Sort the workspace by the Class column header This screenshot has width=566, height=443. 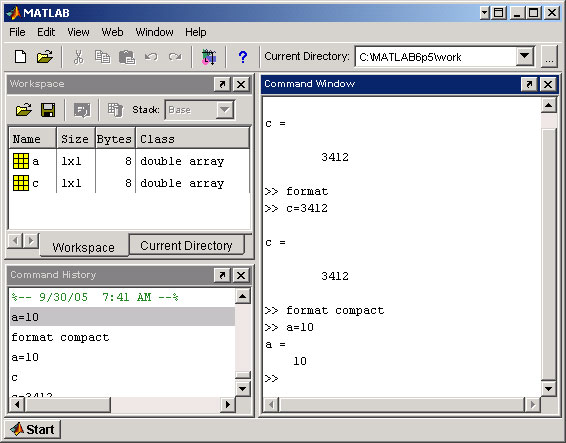pos(192,138)
